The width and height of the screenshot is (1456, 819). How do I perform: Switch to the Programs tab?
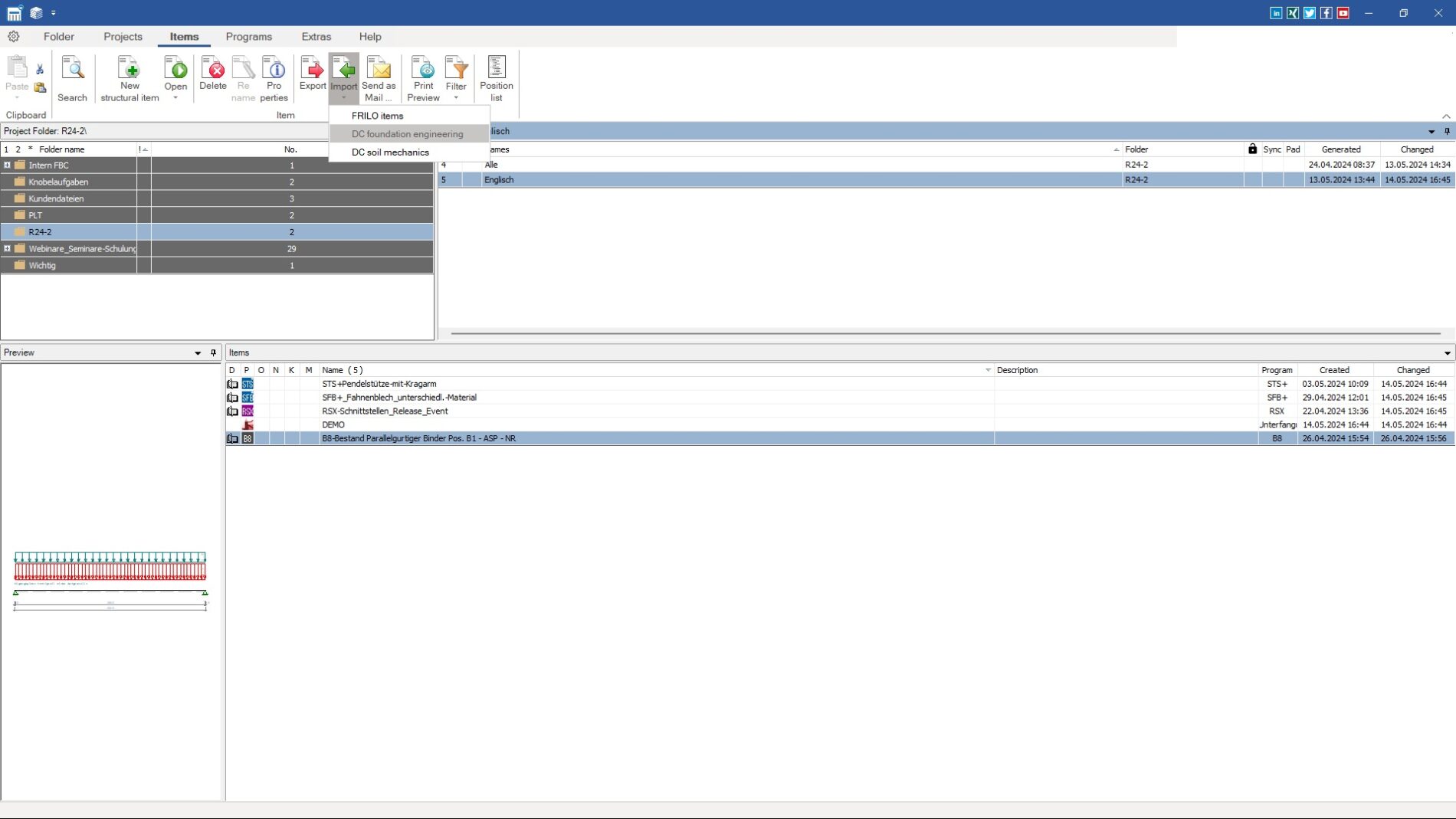pos(249,37)
